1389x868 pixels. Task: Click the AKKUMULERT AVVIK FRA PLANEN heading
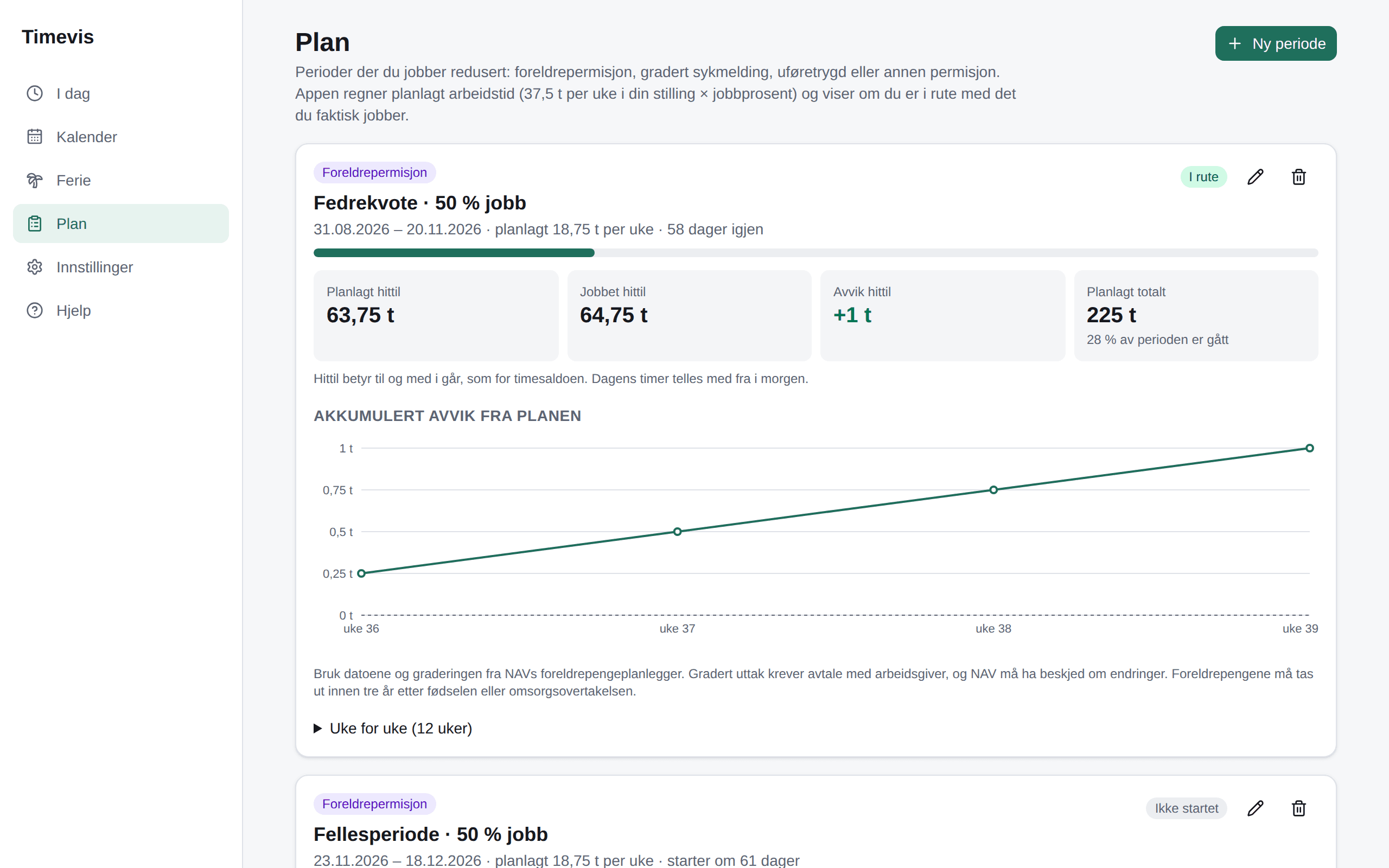447,416
